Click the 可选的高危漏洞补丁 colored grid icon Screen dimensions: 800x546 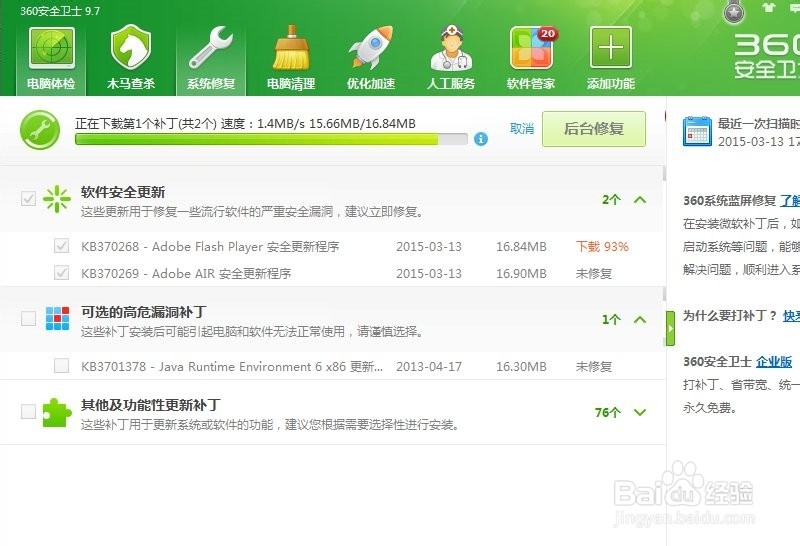coord(57,318)
